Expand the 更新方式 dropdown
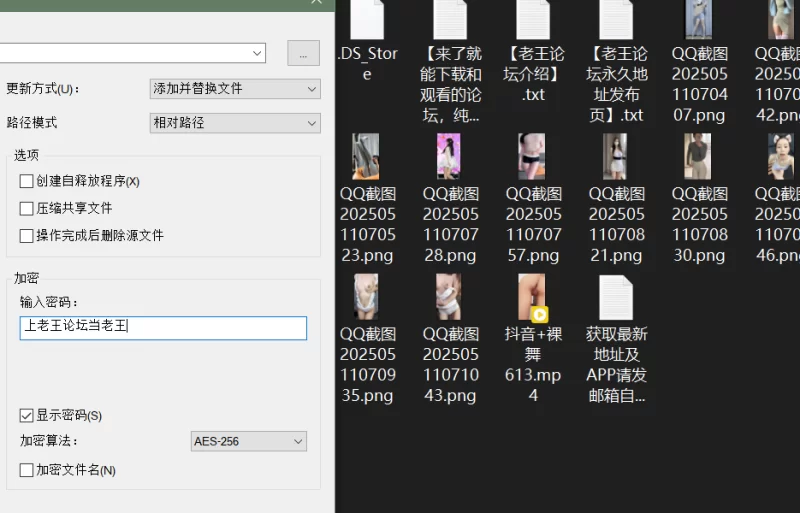 click(x=235, y=89)
